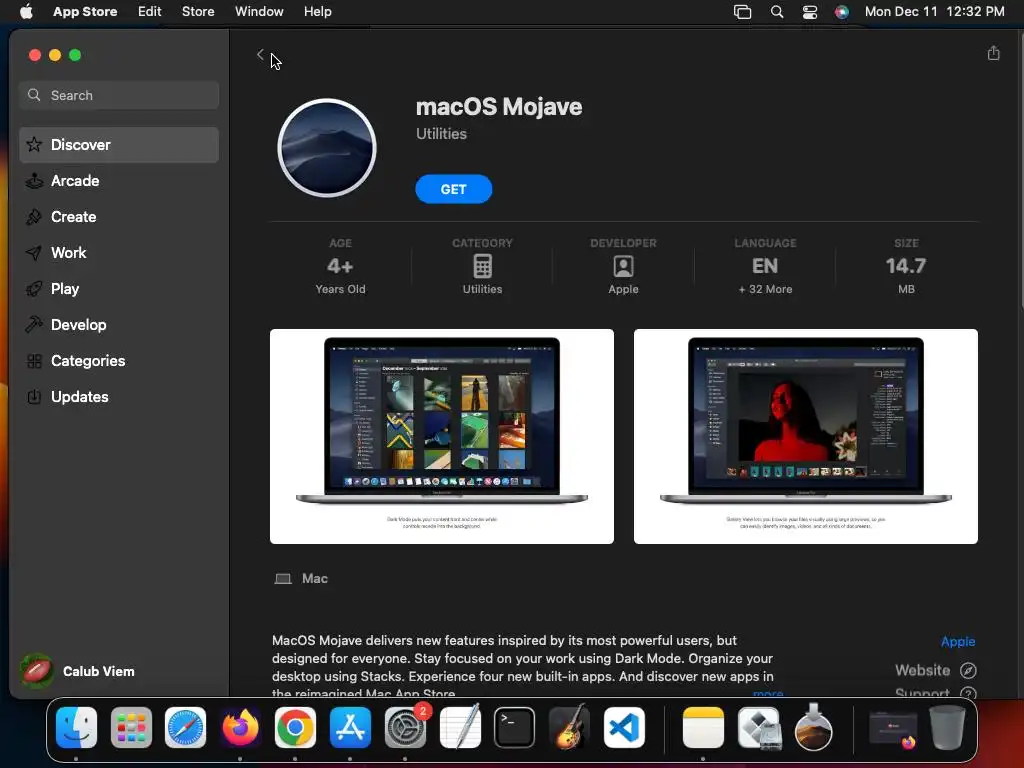Open Terminal from the Dock
1024x768 pixels.
515,728
